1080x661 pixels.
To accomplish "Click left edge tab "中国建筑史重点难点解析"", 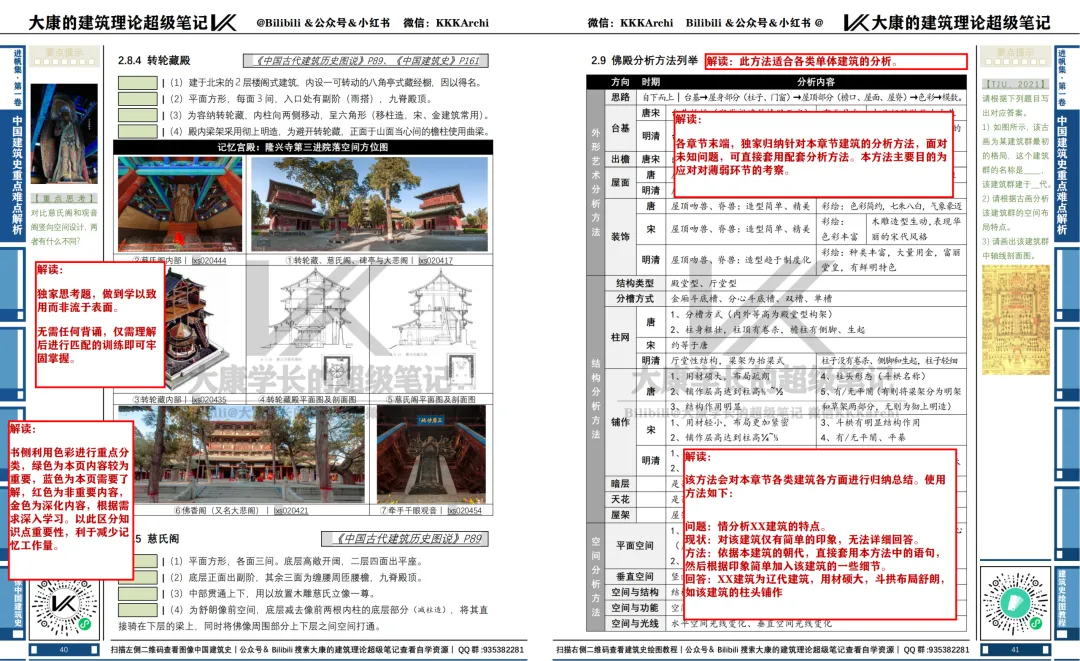I will pos(17,176).
